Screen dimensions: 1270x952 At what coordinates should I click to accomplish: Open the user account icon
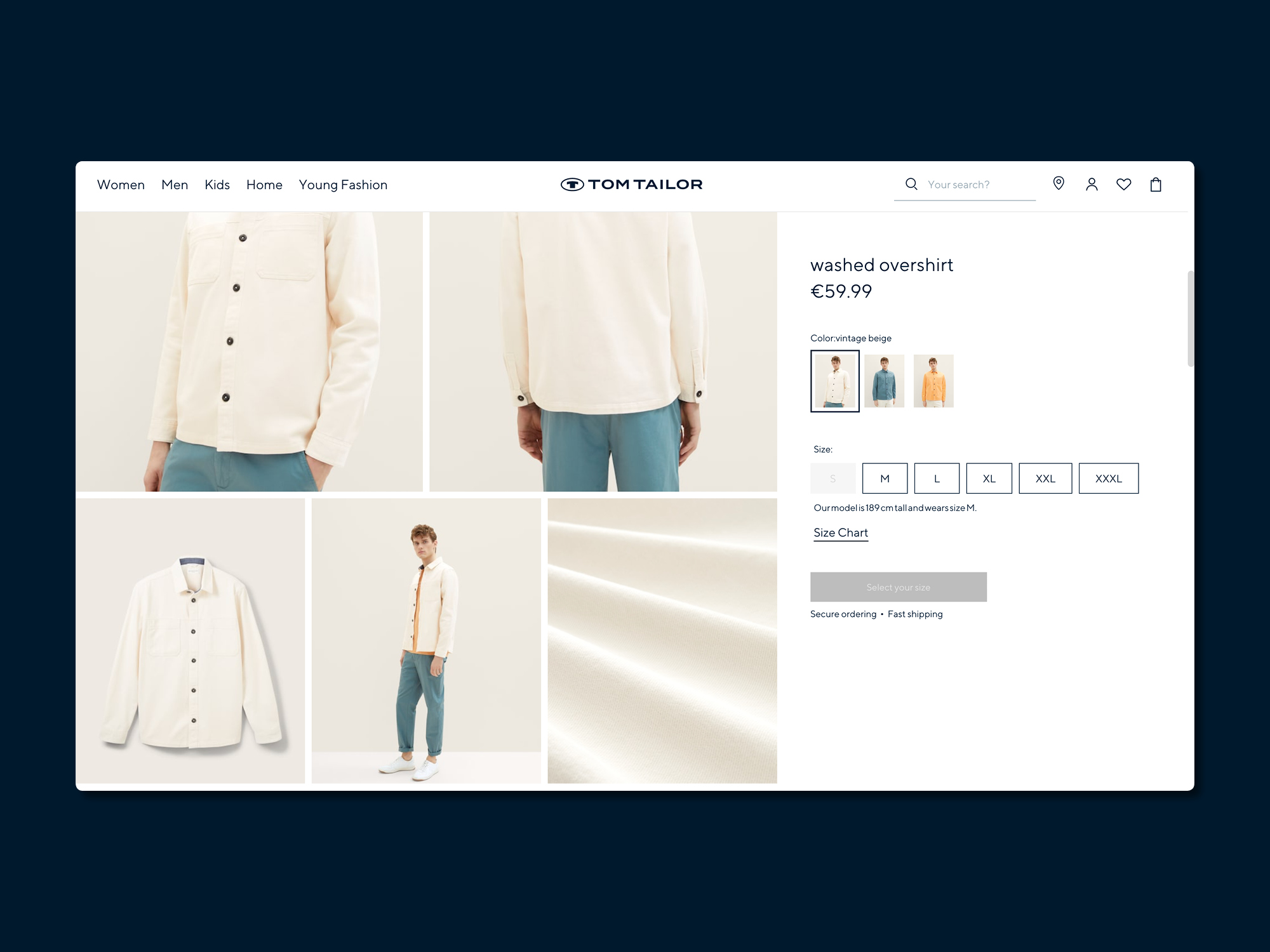1092,185
